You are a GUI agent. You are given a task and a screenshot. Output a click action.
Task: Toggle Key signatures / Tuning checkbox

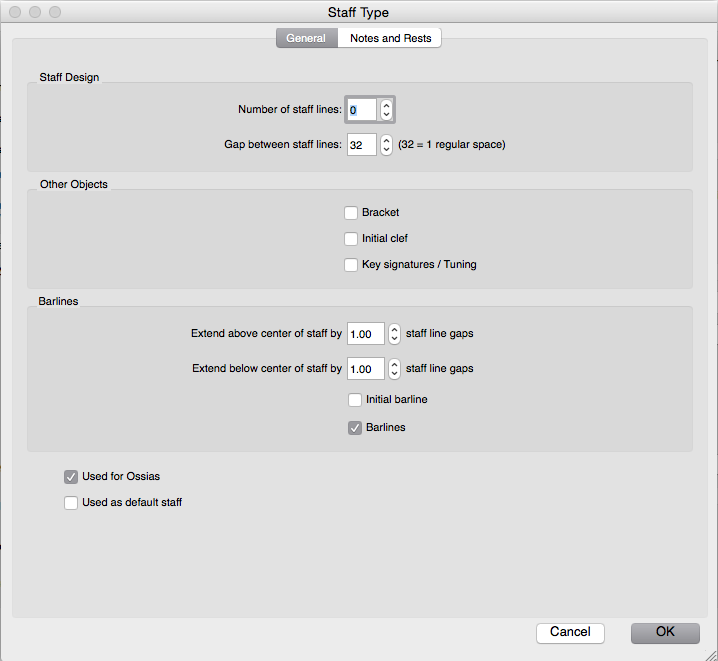[x=351, y=265]
